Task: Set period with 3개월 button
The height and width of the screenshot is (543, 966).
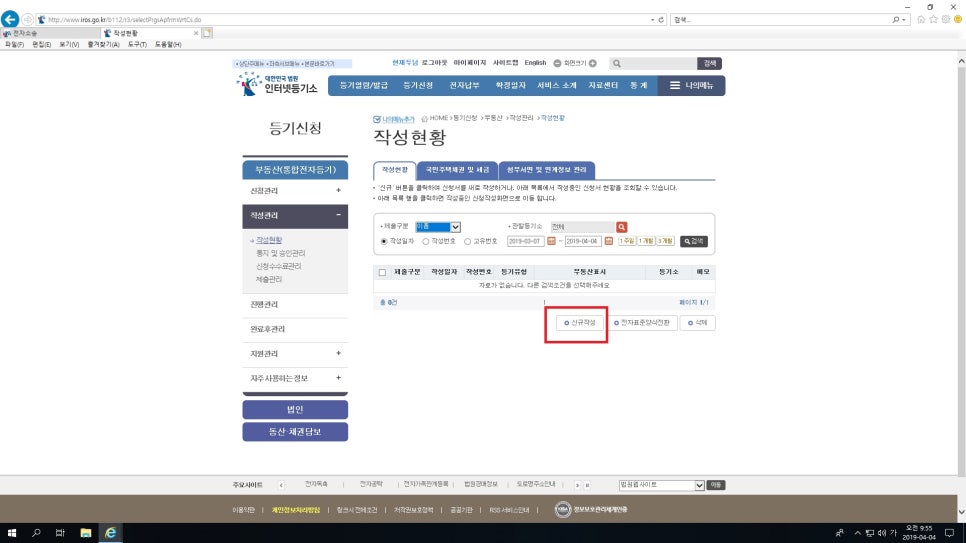Action: point(665,241)
